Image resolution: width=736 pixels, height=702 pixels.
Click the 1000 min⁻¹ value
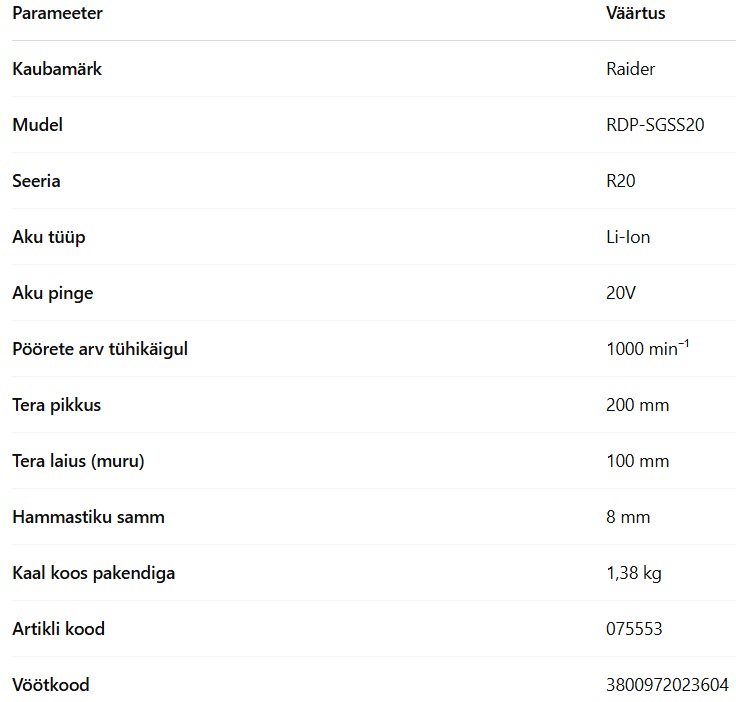point(647,348)
